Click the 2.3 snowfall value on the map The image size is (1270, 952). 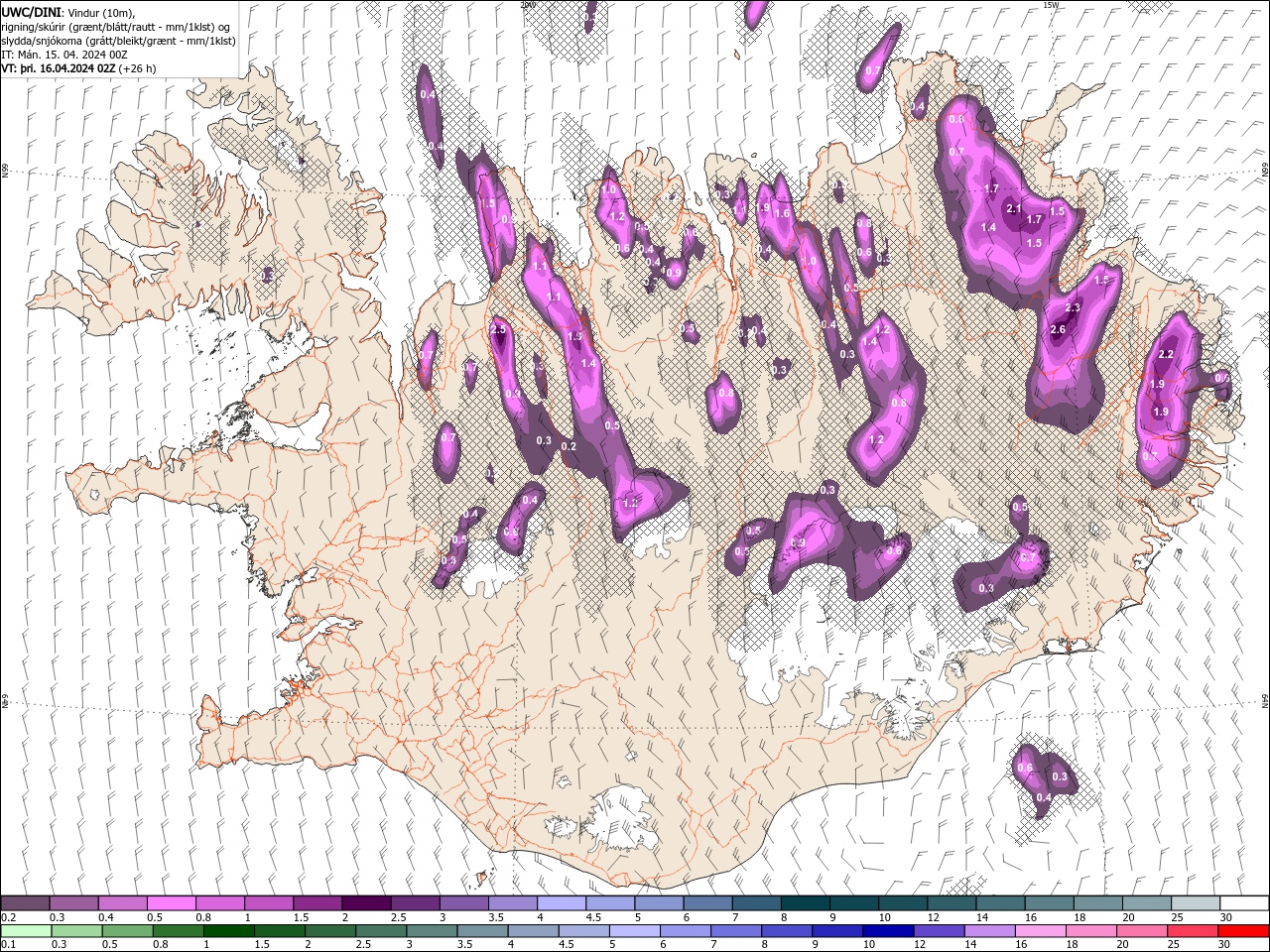coord(1073,308)
